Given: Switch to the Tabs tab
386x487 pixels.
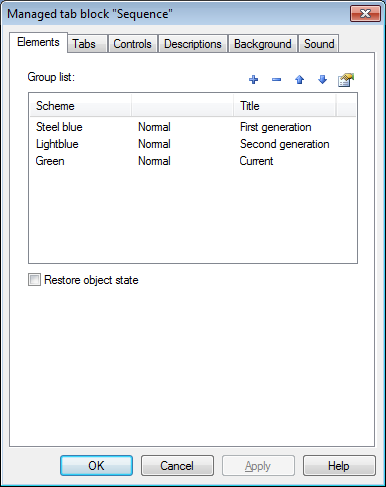Looking at the screenshot, I should click(x=84, y=44).
